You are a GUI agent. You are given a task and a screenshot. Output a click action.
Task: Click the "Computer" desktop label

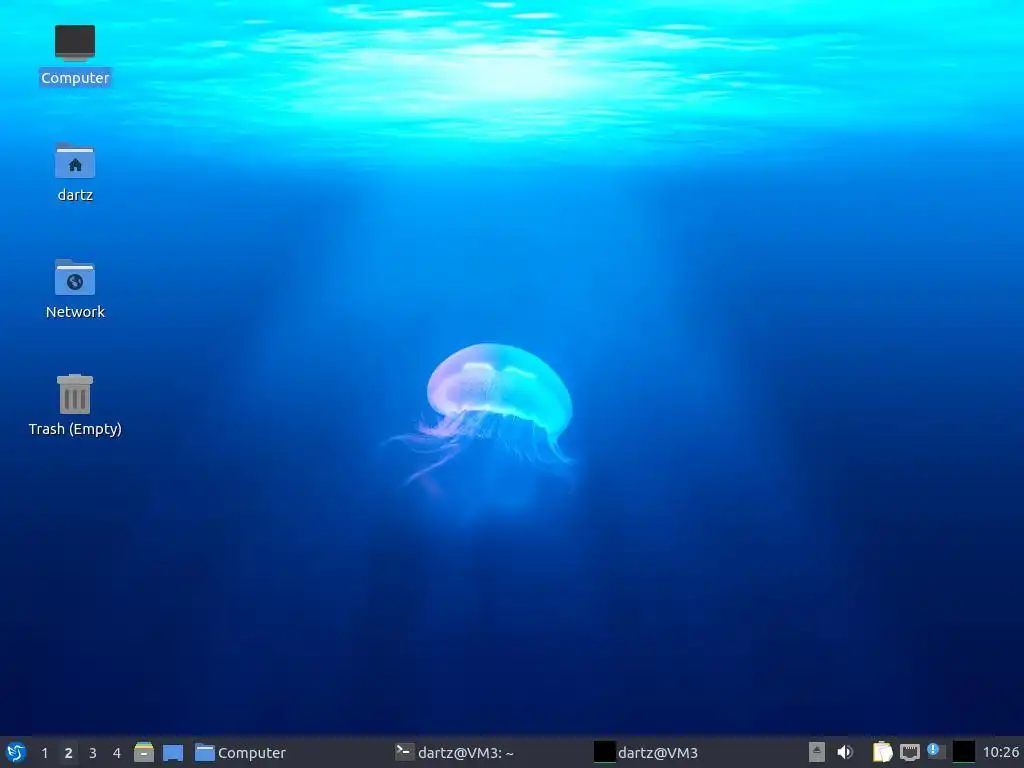click(75, 78)
